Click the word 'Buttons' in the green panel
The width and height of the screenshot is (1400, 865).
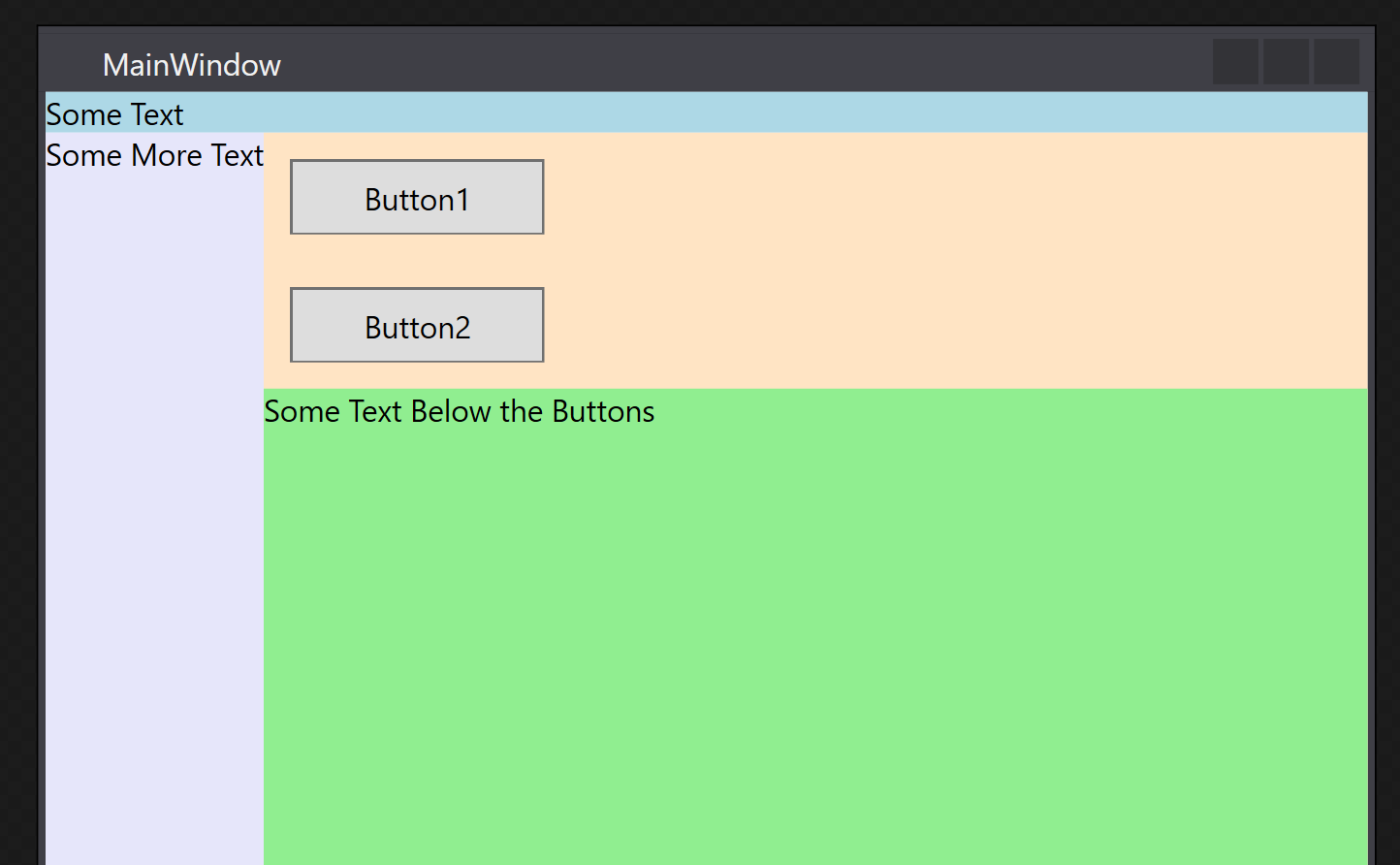[603, 411]
